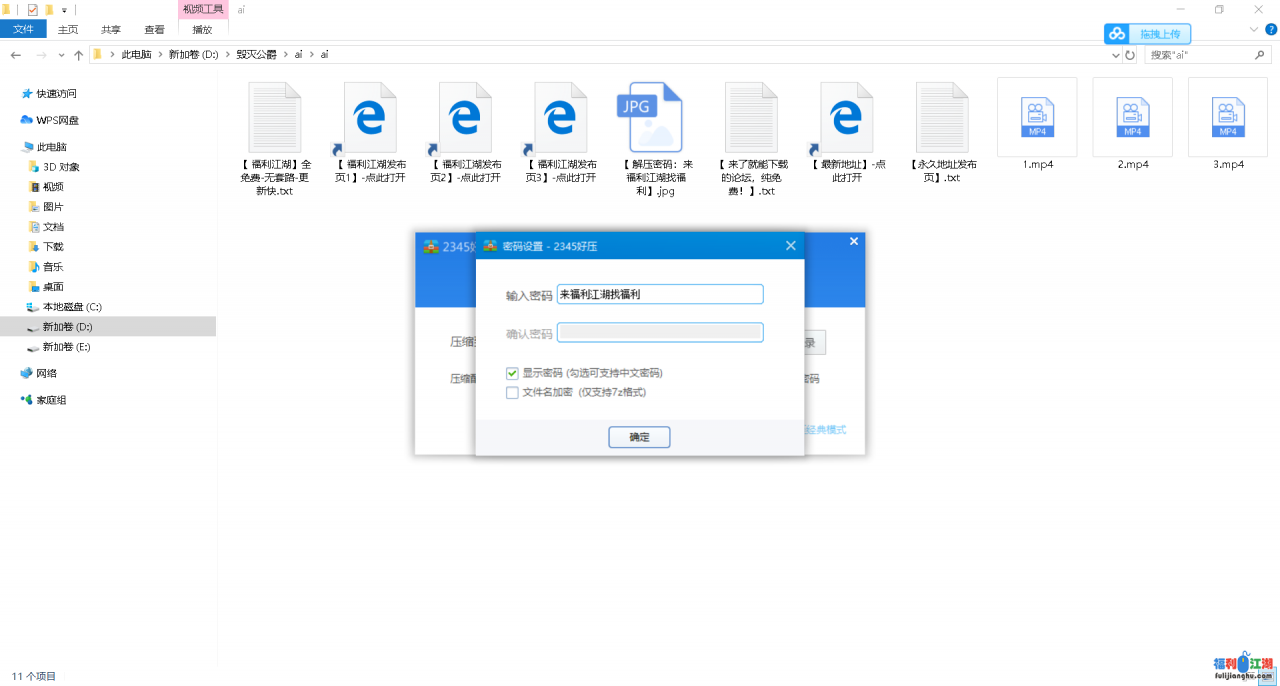Viewport: 1280px width, 686px height.
Task: Click the 拖拽上传 cloud upload icon
Action: (1117, 34)
